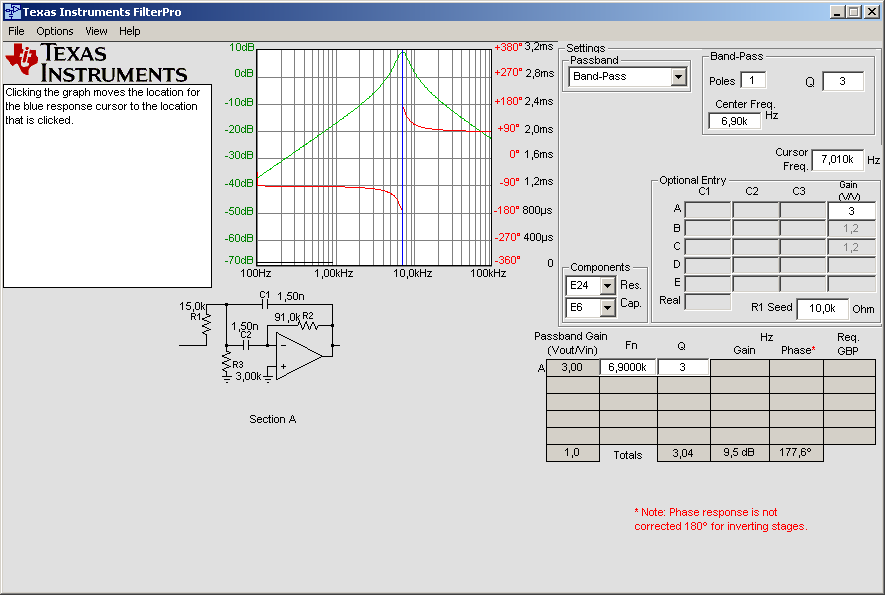Click the R3 3,00k resistor in schematic

point(227,361)
